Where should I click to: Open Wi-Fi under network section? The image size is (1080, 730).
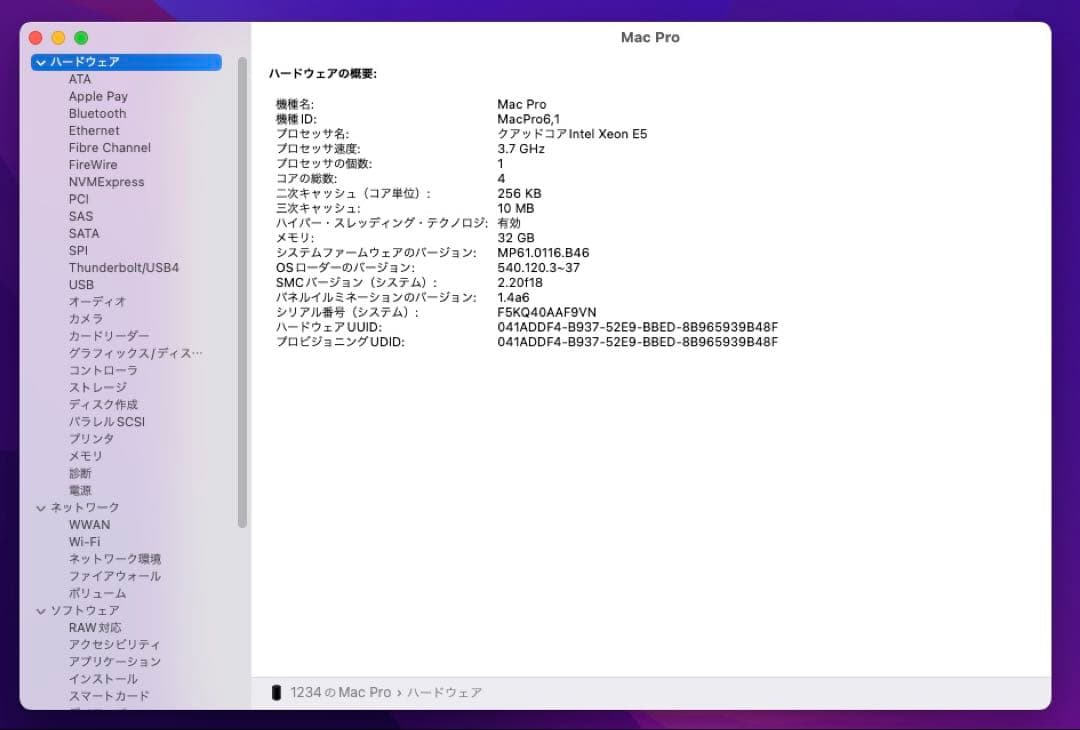pyautogui.click(x=84, y=542)
